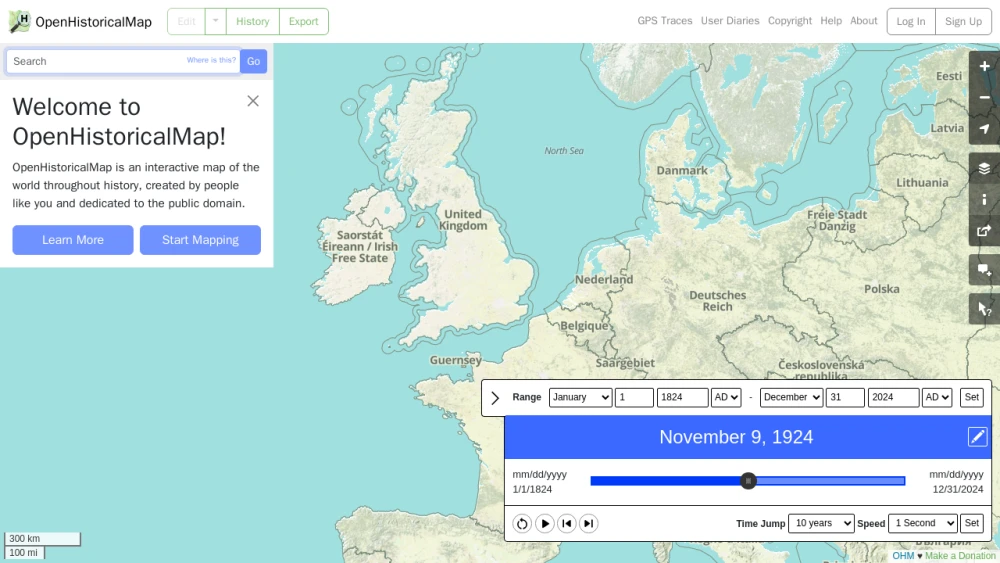Screen dimensions: 1000x563
Task: Open the Time Jump dropdown
Action: (x=821, y=523)
